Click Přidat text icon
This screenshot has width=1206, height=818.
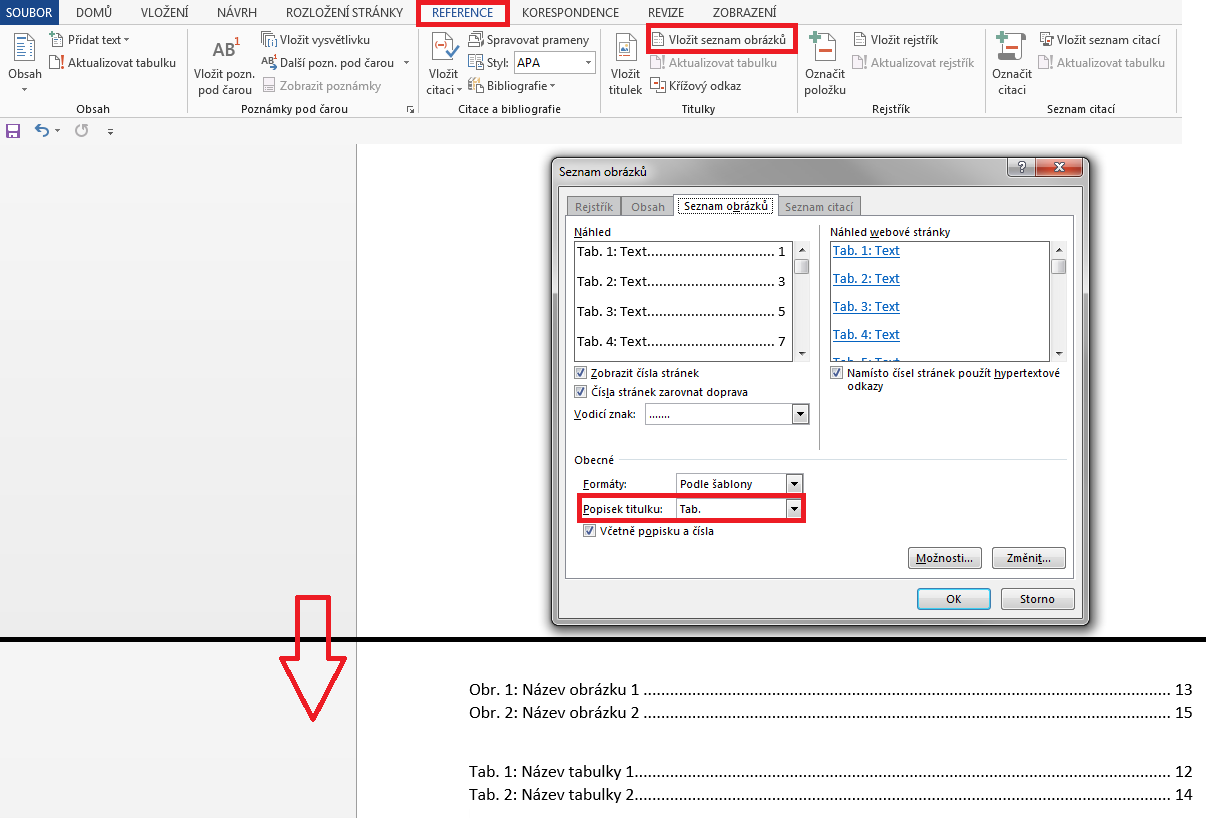[x=57, y=40]
